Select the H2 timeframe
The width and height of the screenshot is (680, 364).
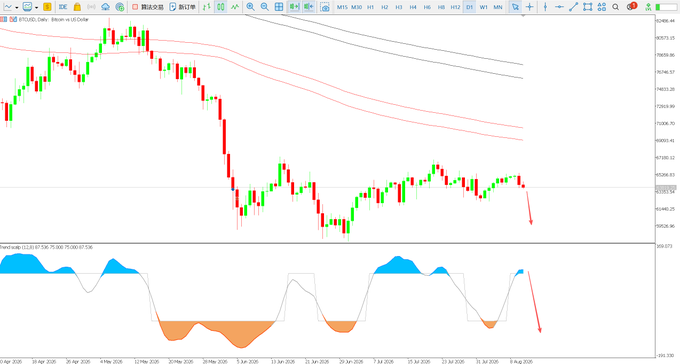click(385, 7)
